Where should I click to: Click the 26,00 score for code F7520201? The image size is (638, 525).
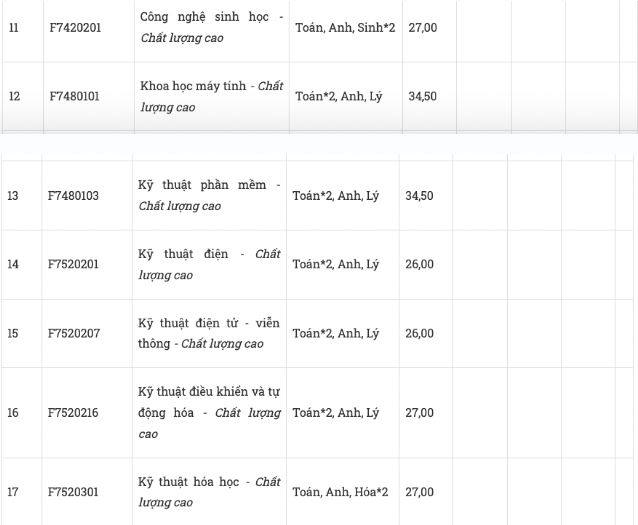click(419, 264)
